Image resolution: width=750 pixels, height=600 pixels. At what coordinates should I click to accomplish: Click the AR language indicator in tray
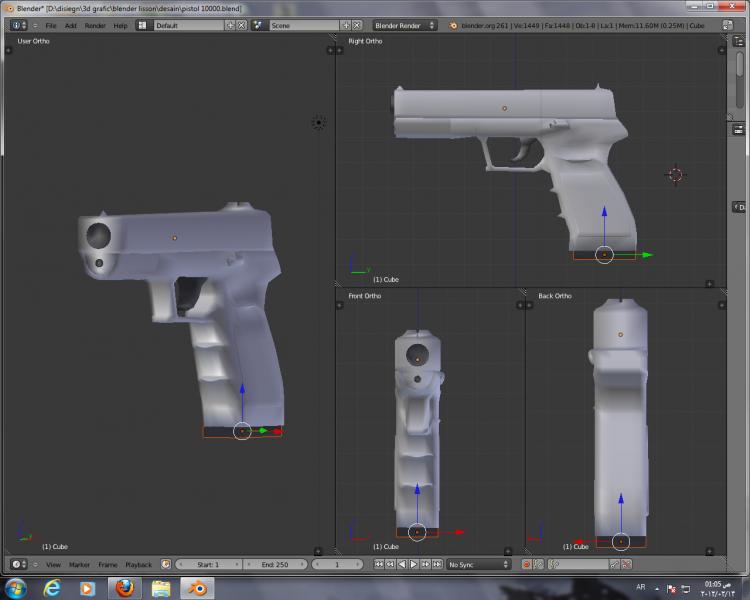(640, 587)
